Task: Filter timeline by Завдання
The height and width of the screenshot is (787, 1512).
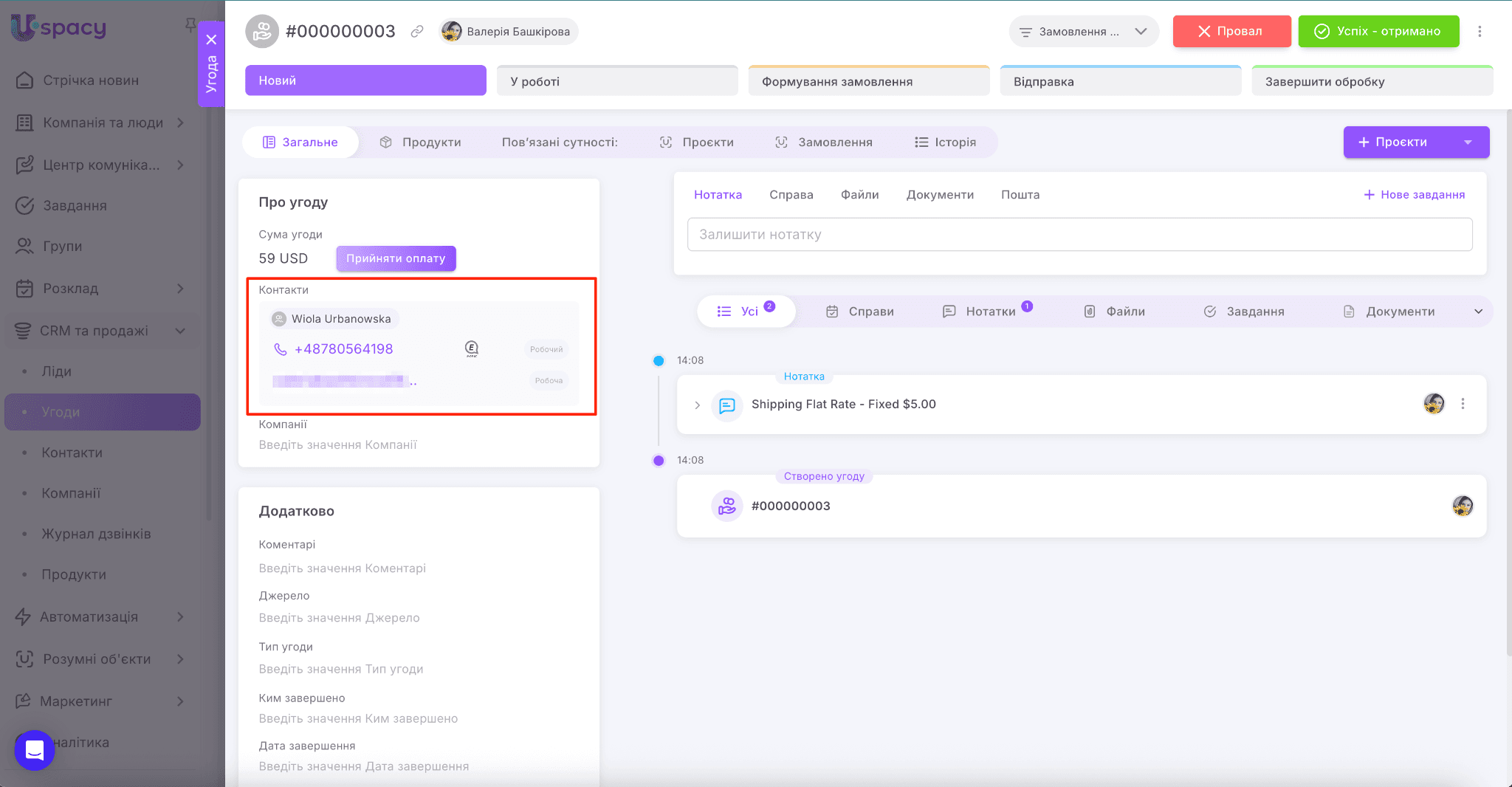Action: [1244, 312]
